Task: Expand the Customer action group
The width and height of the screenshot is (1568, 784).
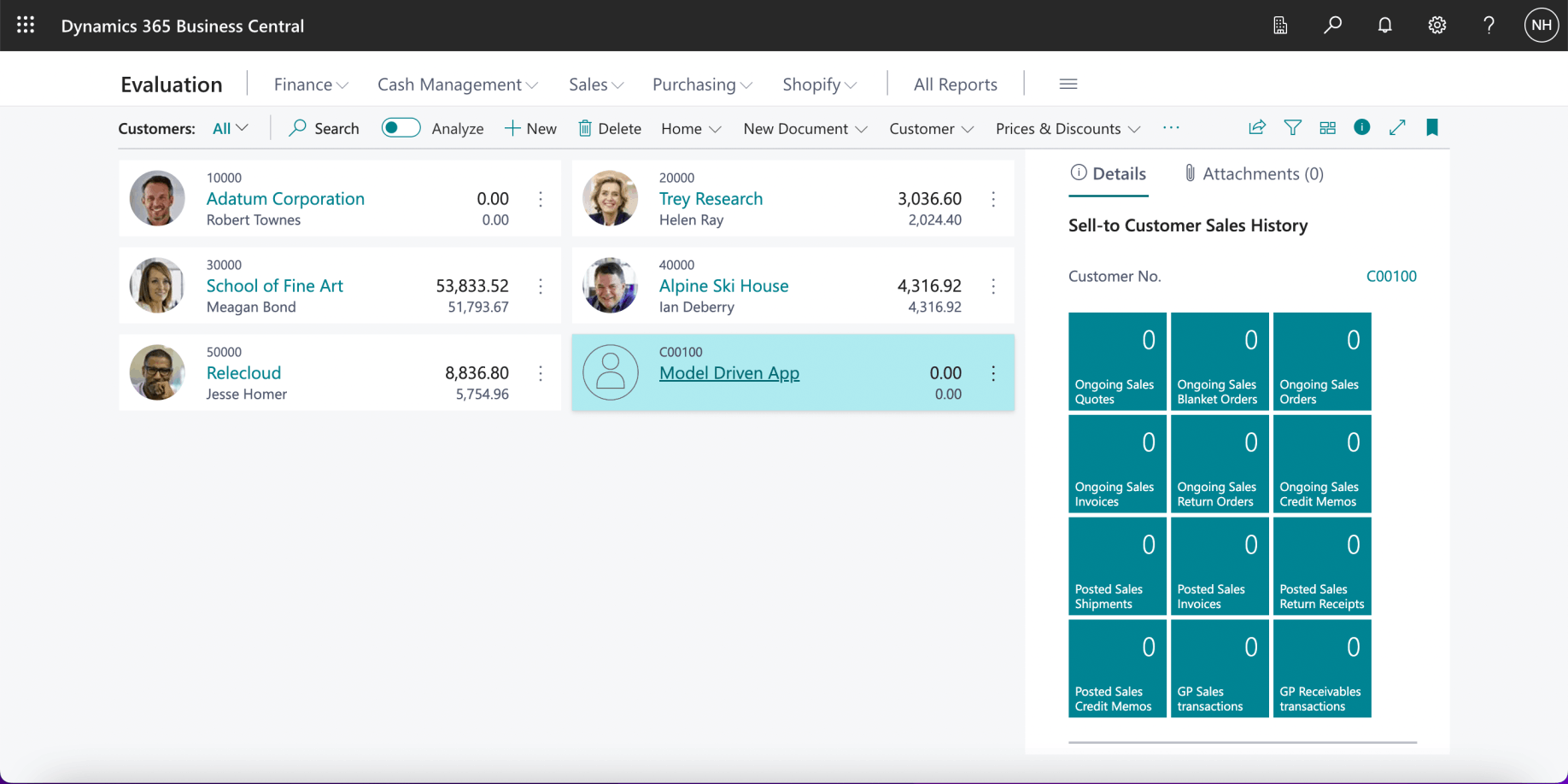Action: pos(931,129)
